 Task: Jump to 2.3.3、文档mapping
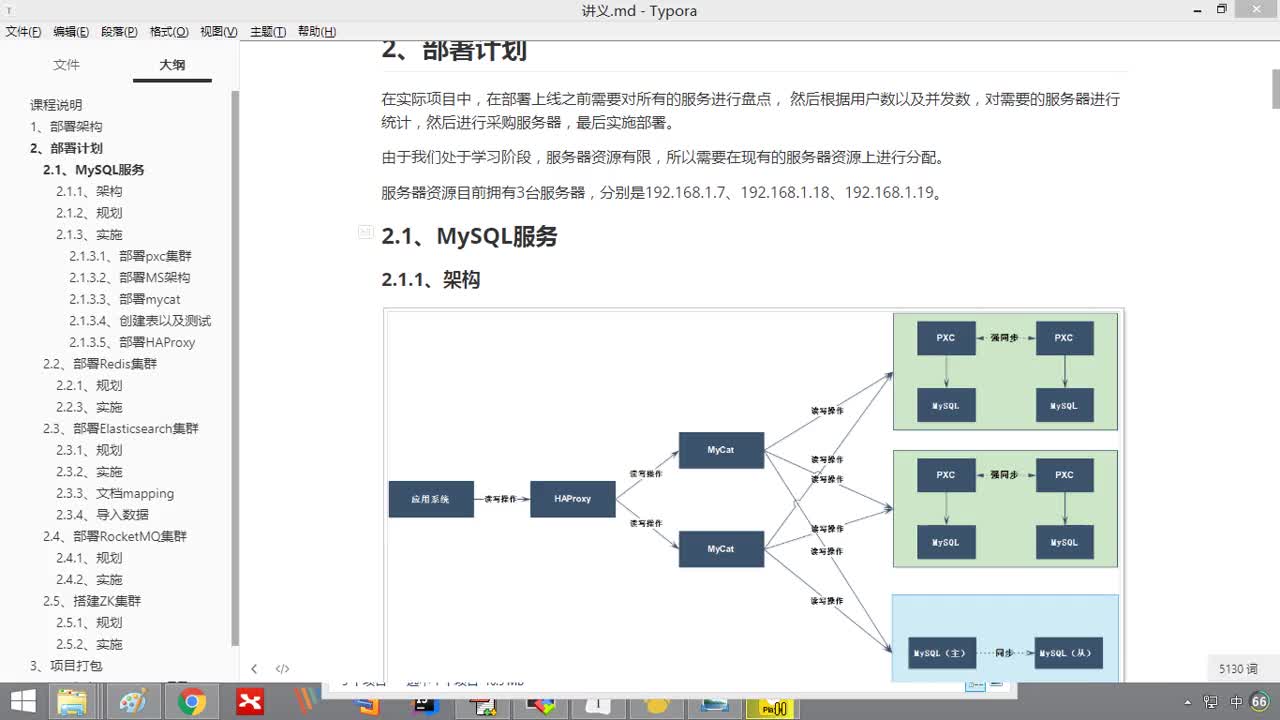click(115, 493)
